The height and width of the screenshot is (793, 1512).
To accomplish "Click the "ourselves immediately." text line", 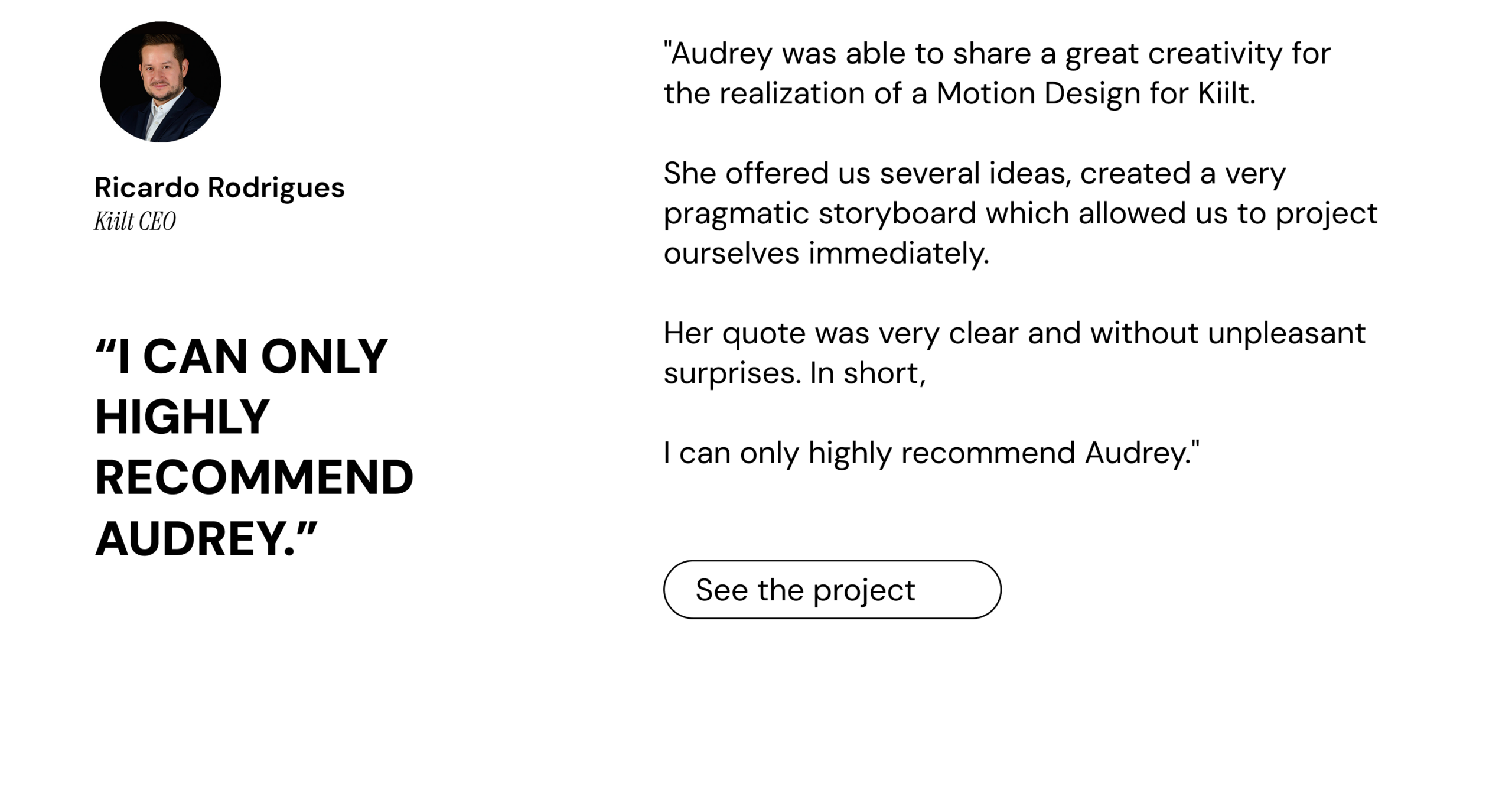I will [x=826, y=253].
